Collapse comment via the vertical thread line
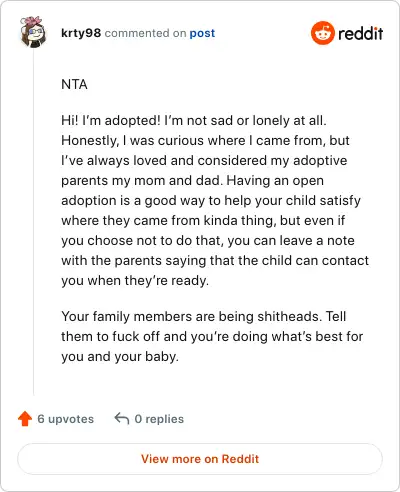The width and height of the screenshot is (400, 492). [x=33, y=222]
